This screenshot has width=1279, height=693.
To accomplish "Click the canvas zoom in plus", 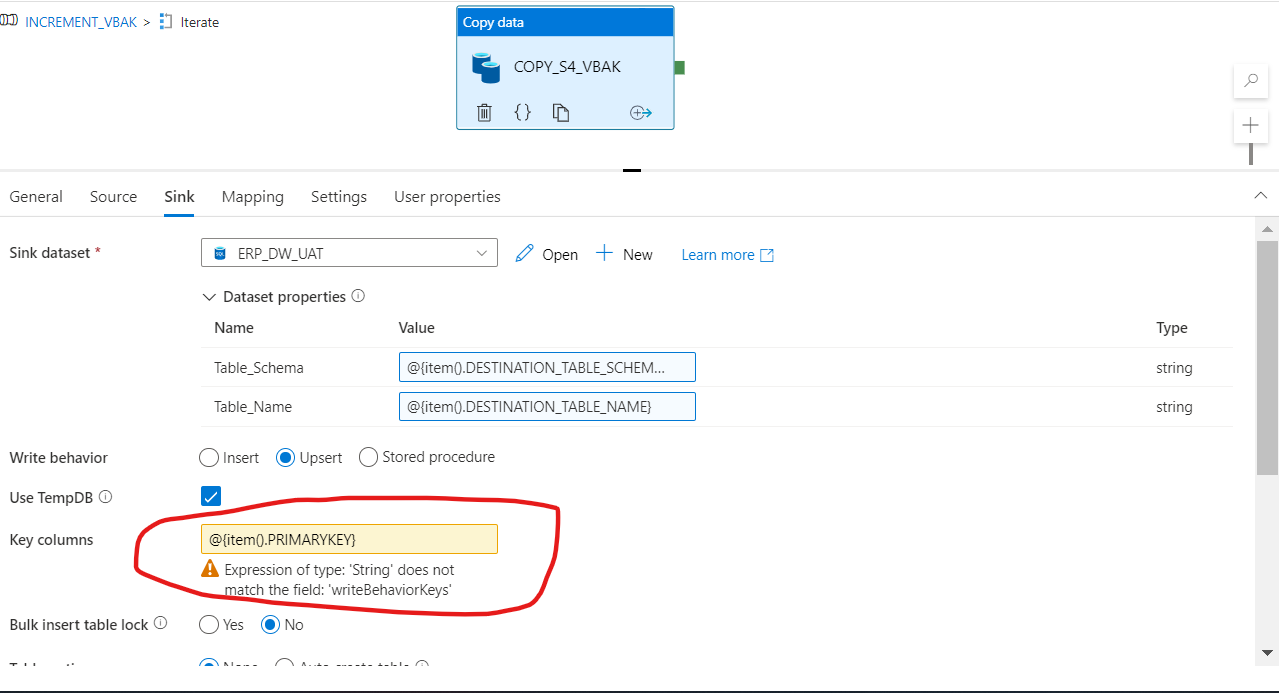I will point(1250,126).
